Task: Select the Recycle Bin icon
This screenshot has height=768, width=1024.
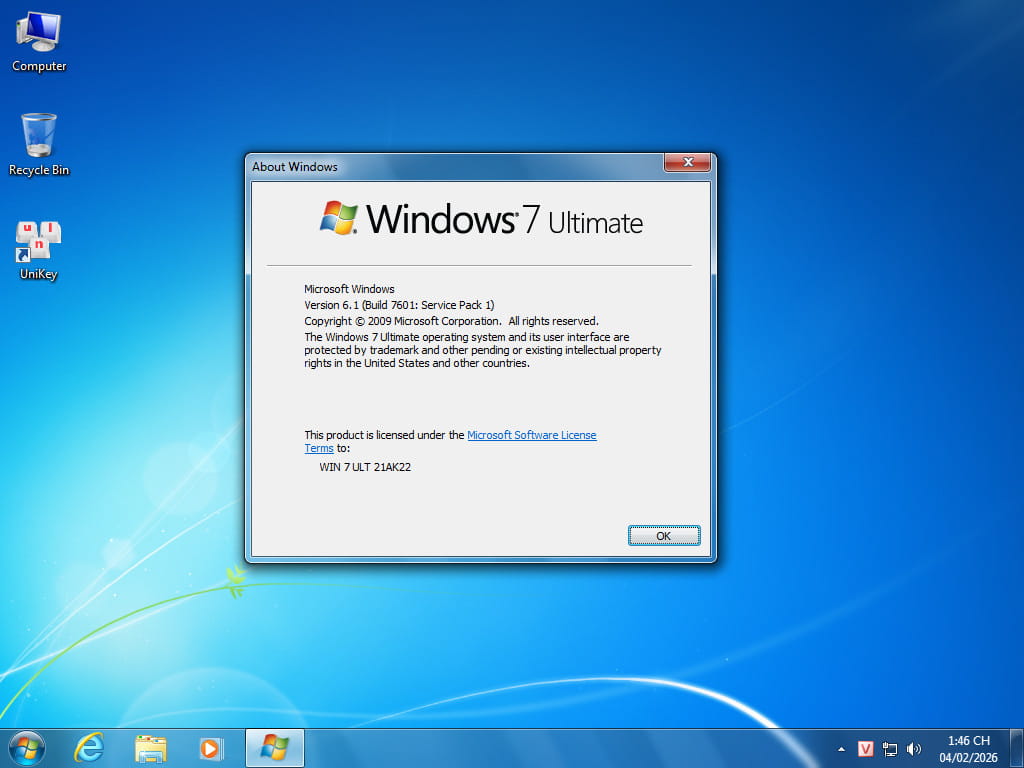Action: pos(39,144)
